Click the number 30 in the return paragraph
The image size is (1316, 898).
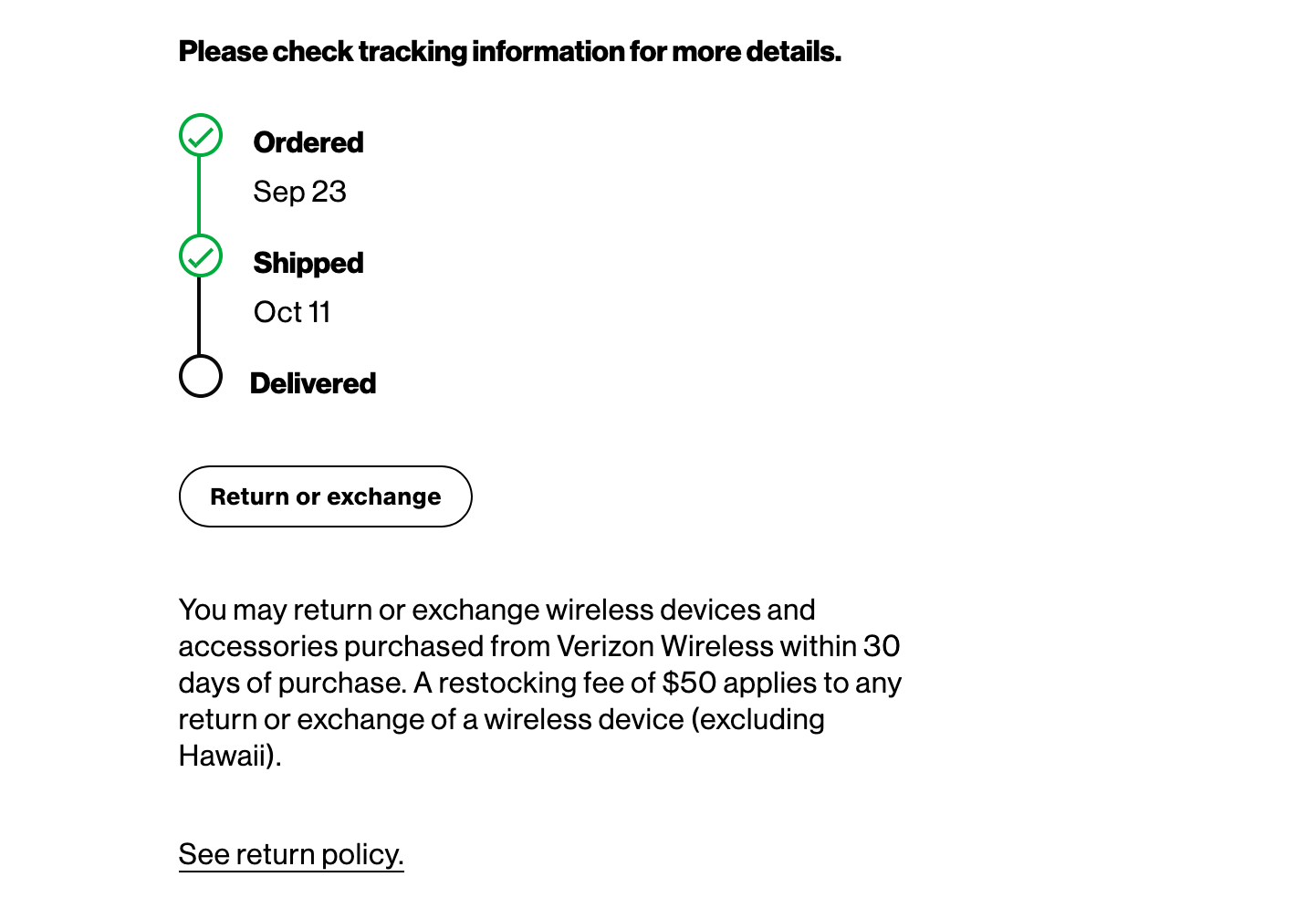point(882,647)
